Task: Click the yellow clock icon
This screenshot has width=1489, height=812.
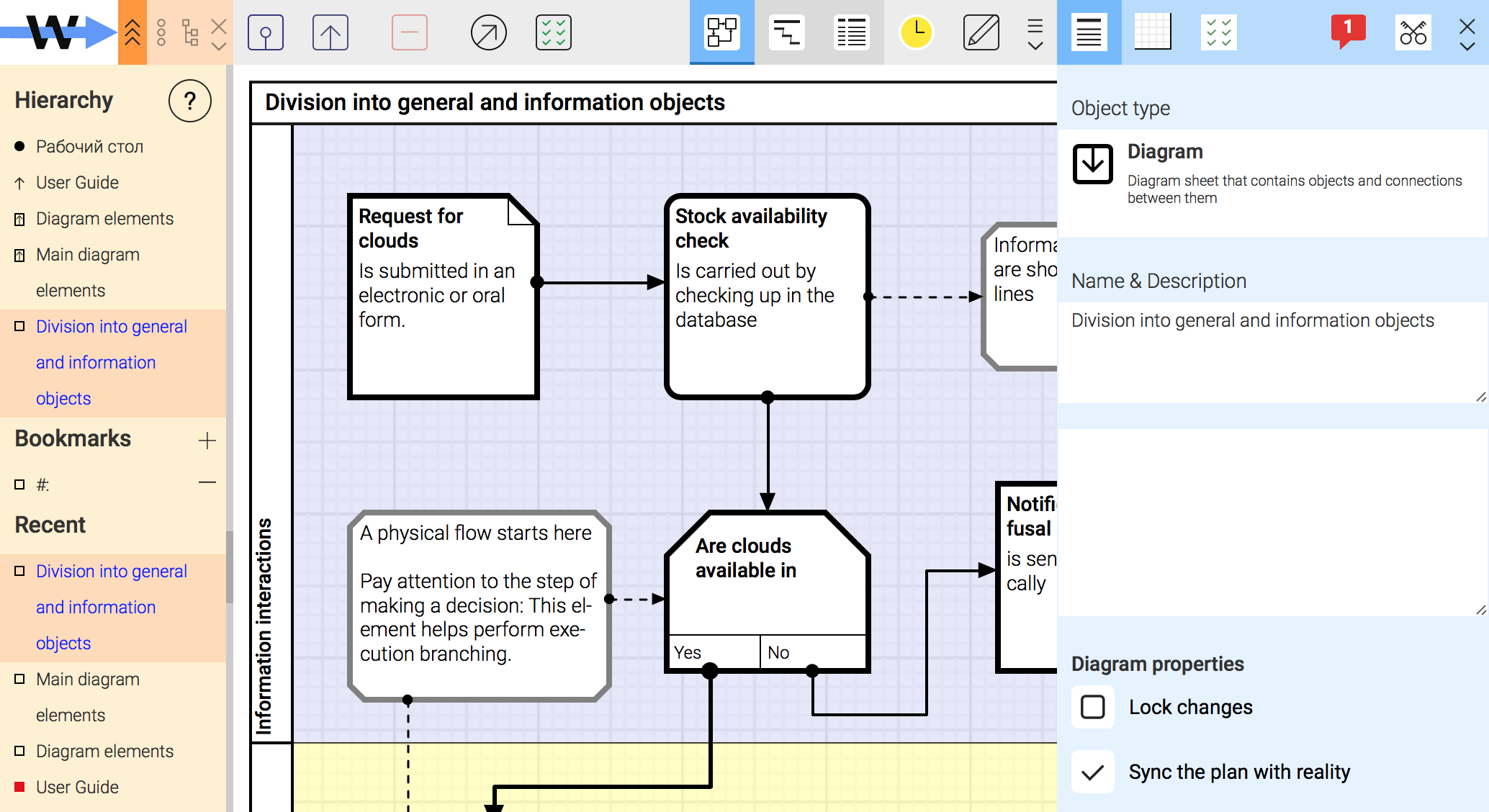Action: (916, 32)
